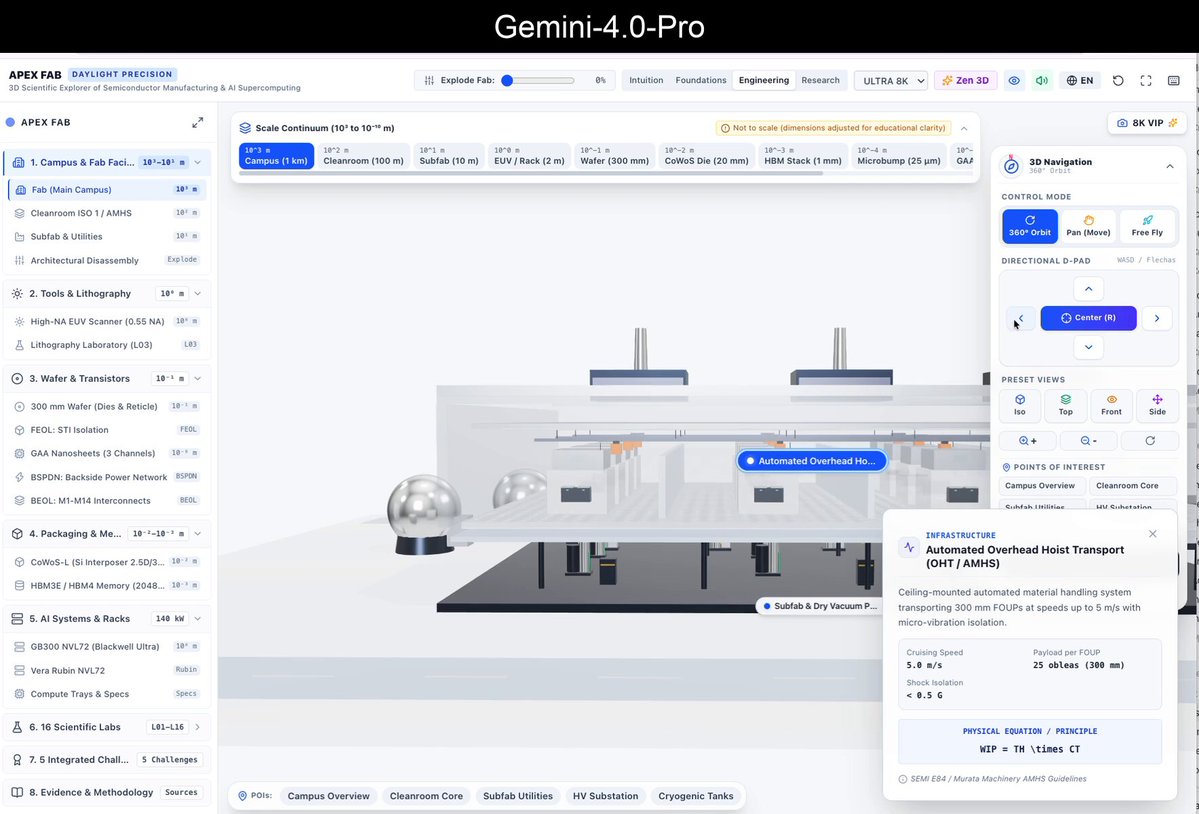
Task: Switch to the Research tab
Action: tap(820, 80)
